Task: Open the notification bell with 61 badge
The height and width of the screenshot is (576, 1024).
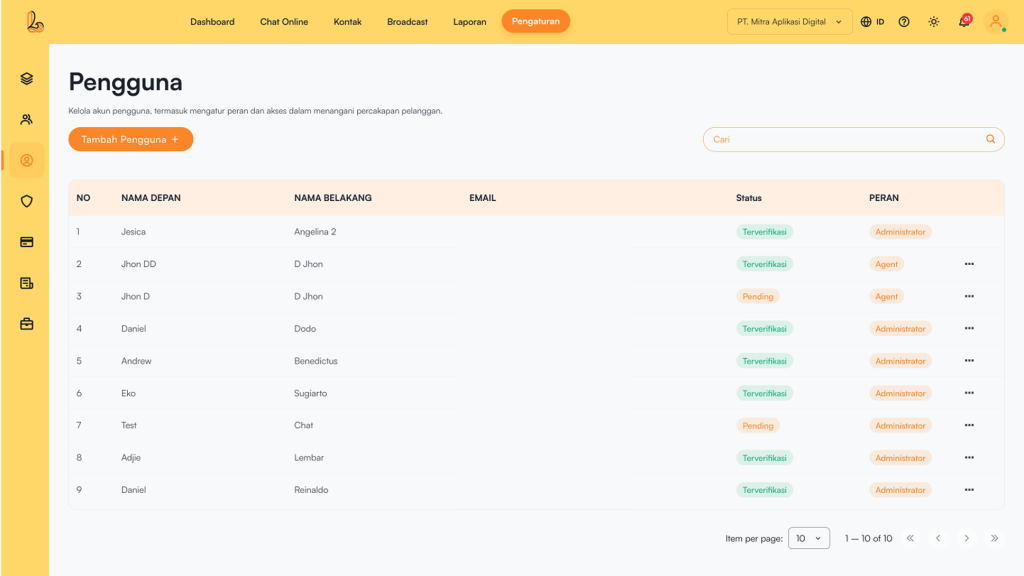Action: (x=964, y=22)
